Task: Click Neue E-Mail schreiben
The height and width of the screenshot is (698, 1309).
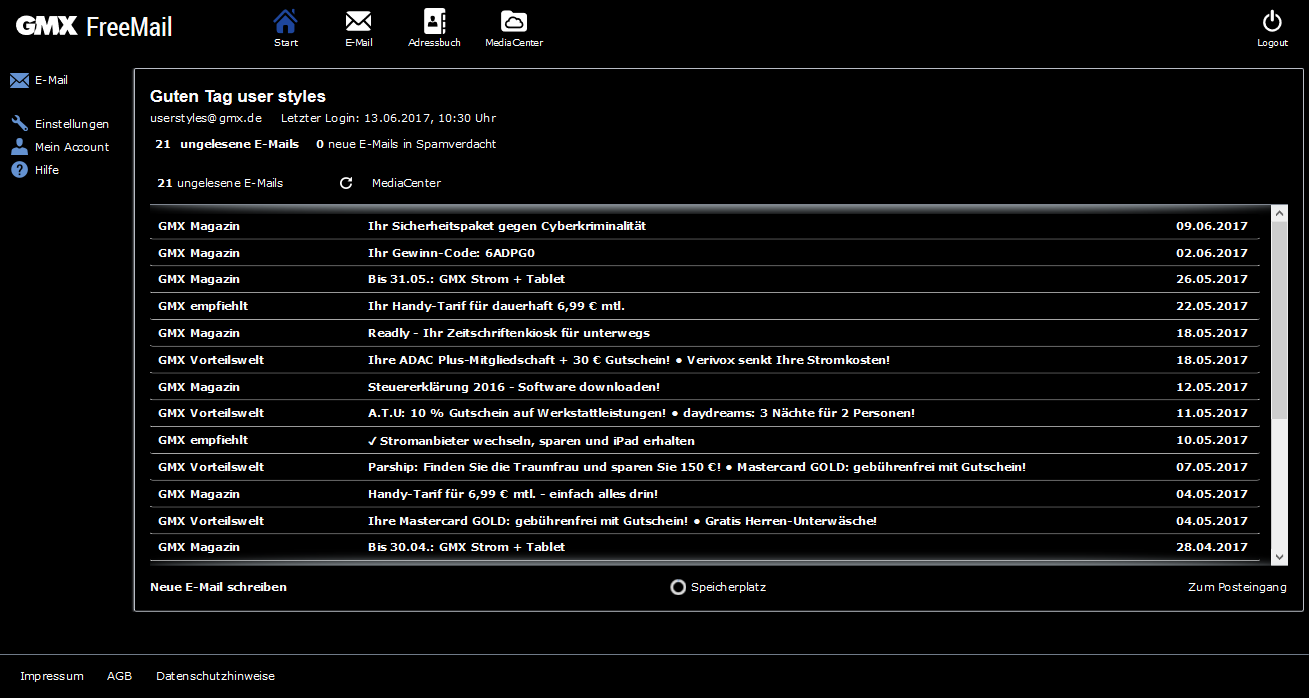Action: (218, 587)
